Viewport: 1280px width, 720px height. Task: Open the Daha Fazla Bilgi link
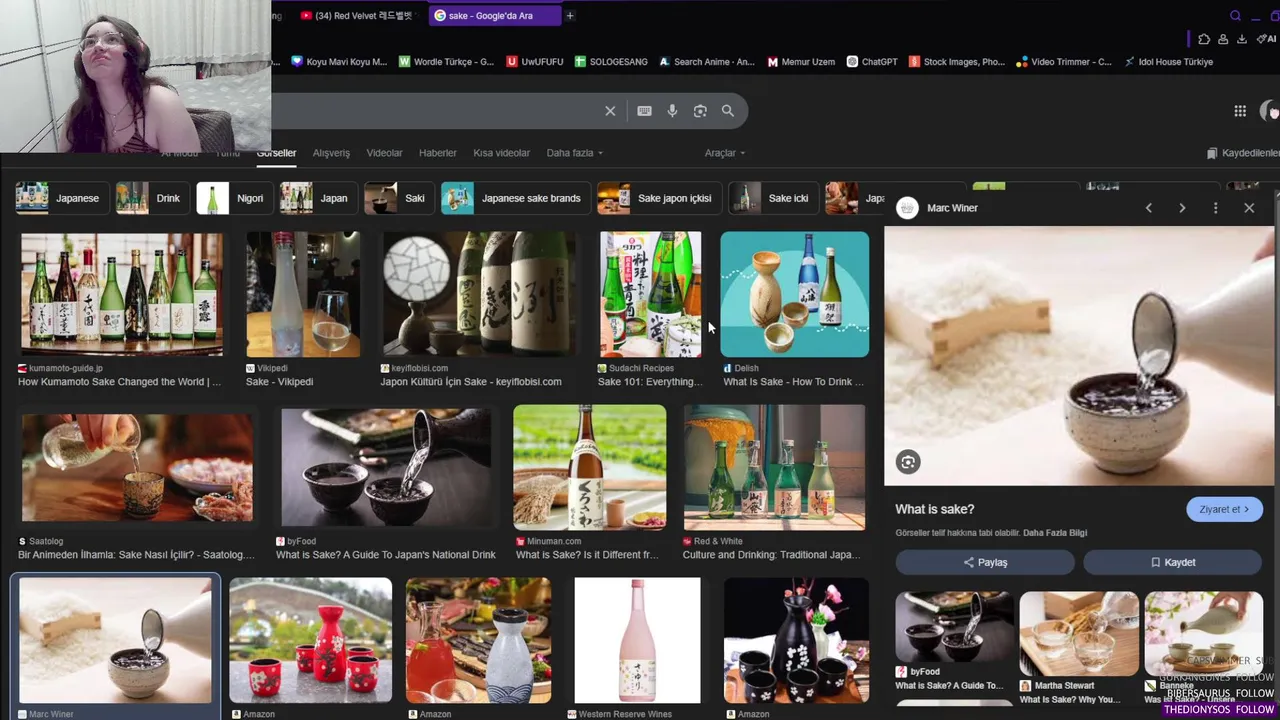[1055, 533]
